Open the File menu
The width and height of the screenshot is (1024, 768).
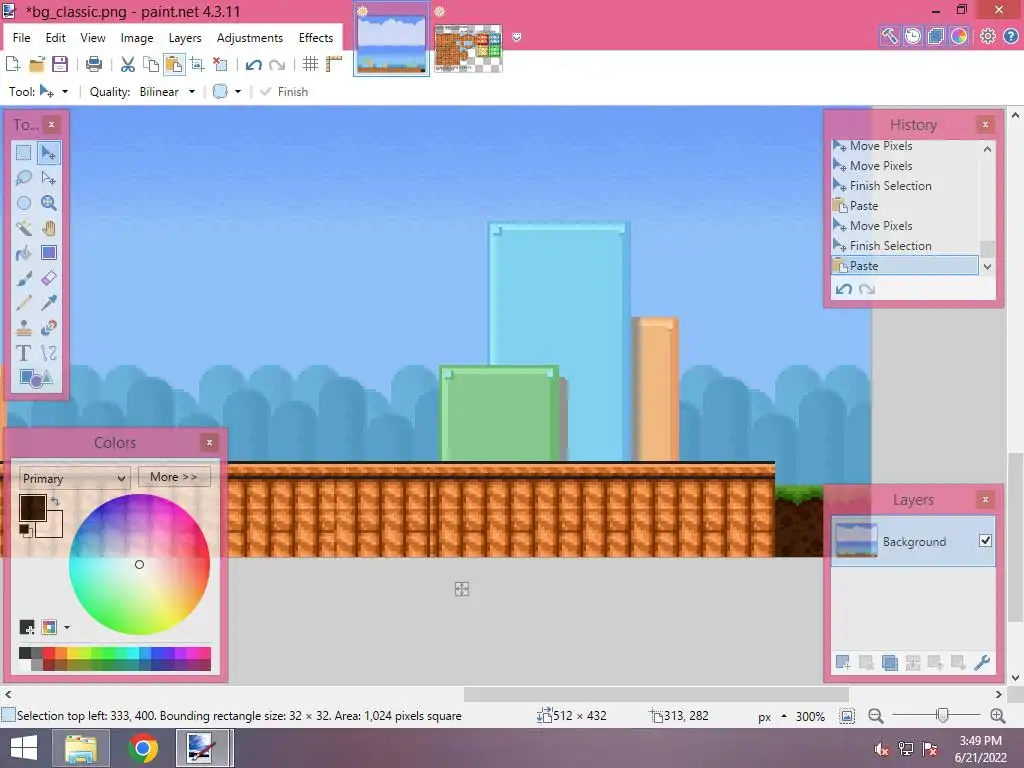22,38
